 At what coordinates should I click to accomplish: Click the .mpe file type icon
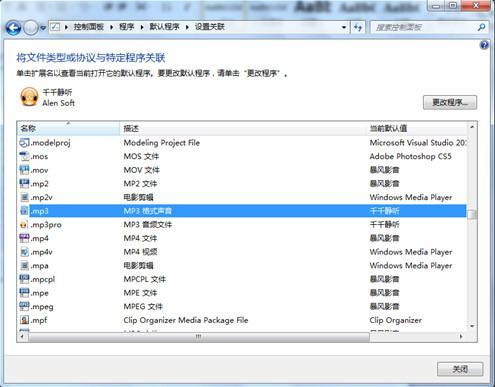tap(24, 293)
